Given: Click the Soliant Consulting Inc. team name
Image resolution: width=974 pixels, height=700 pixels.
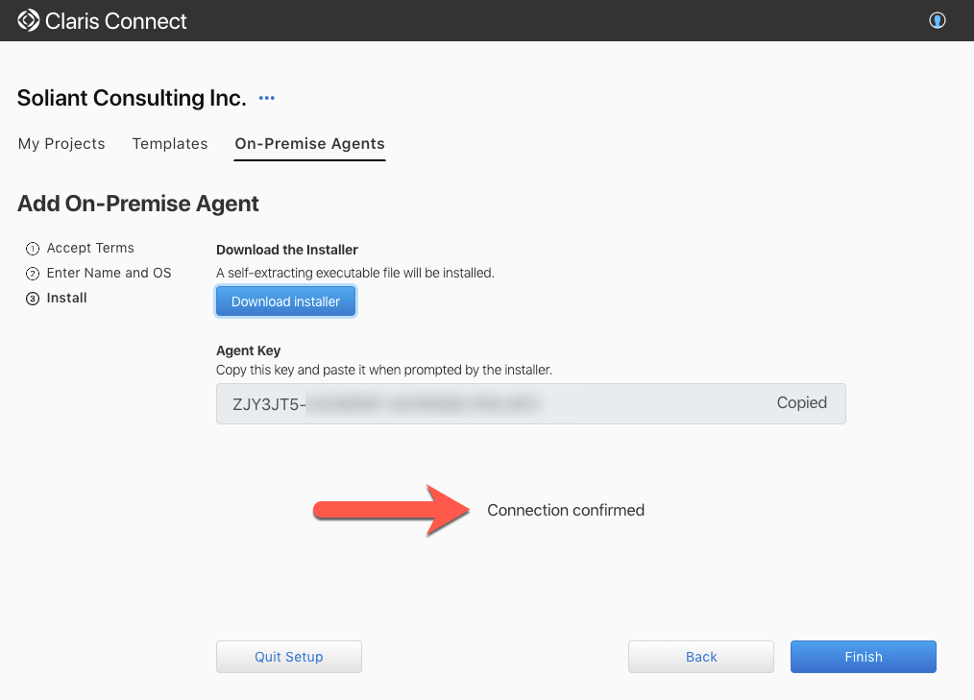Looking at the screenshot, I should click(x=132, y=98).
